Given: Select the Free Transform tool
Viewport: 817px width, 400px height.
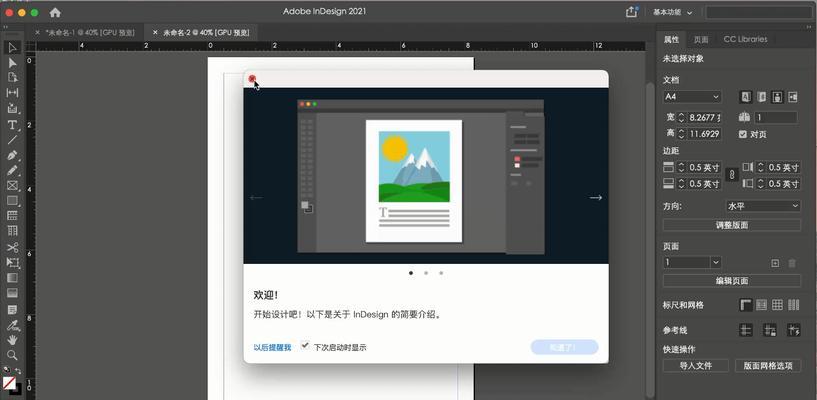Looking at the screenshot, I should (13, 262).
